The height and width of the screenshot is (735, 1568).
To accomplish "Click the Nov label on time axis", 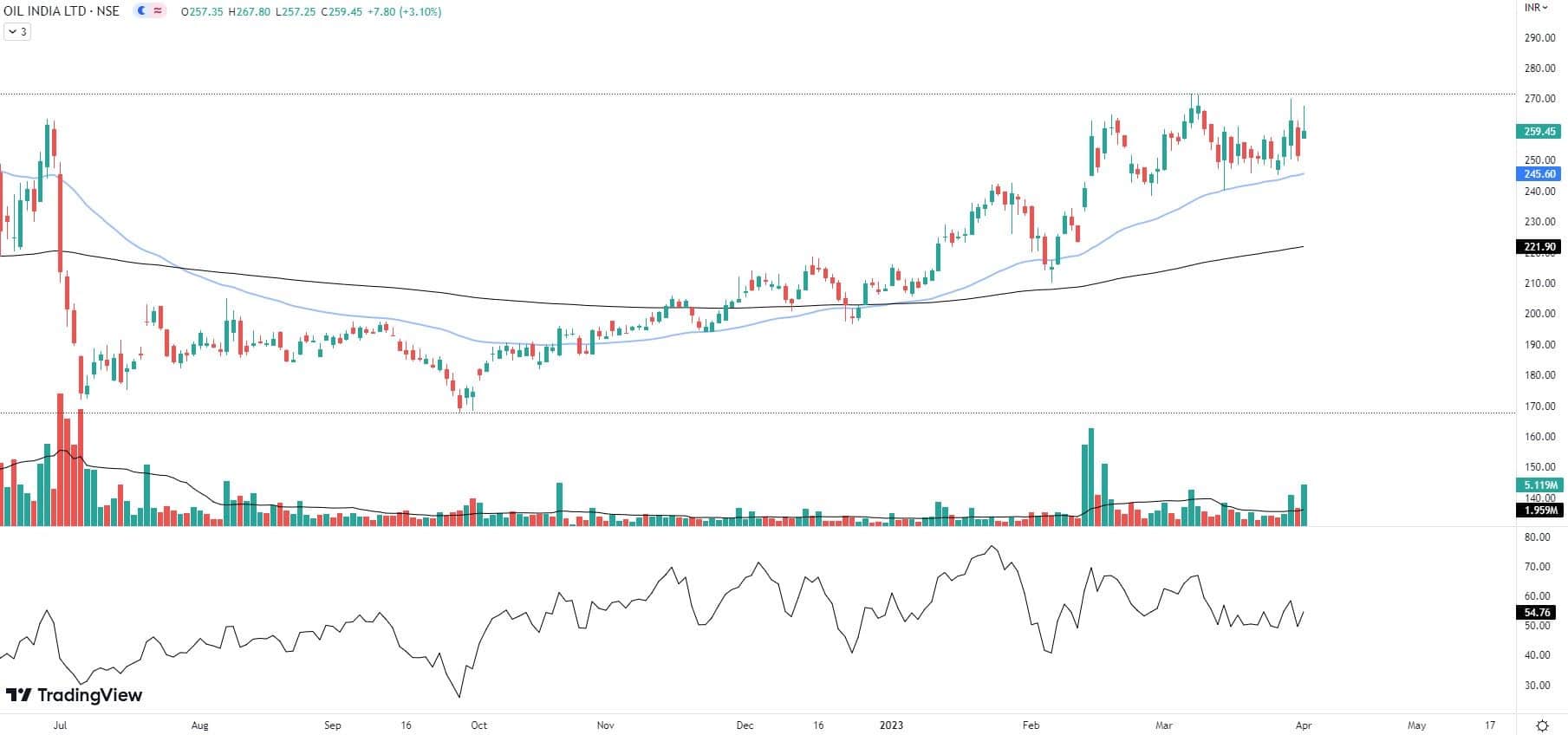I will pos(606,725).
